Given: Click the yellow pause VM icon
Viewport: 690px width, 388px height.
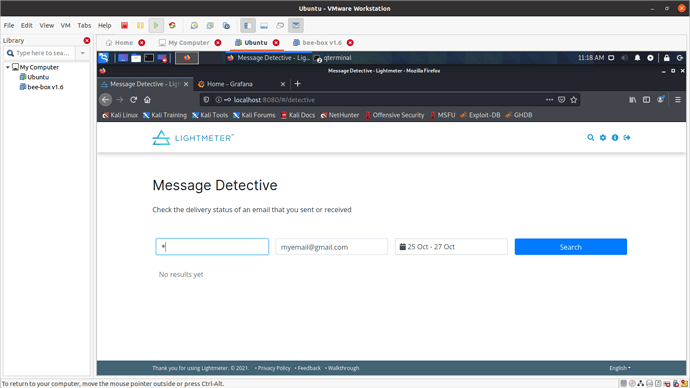Looking at the screenshot, I should 140,26.
